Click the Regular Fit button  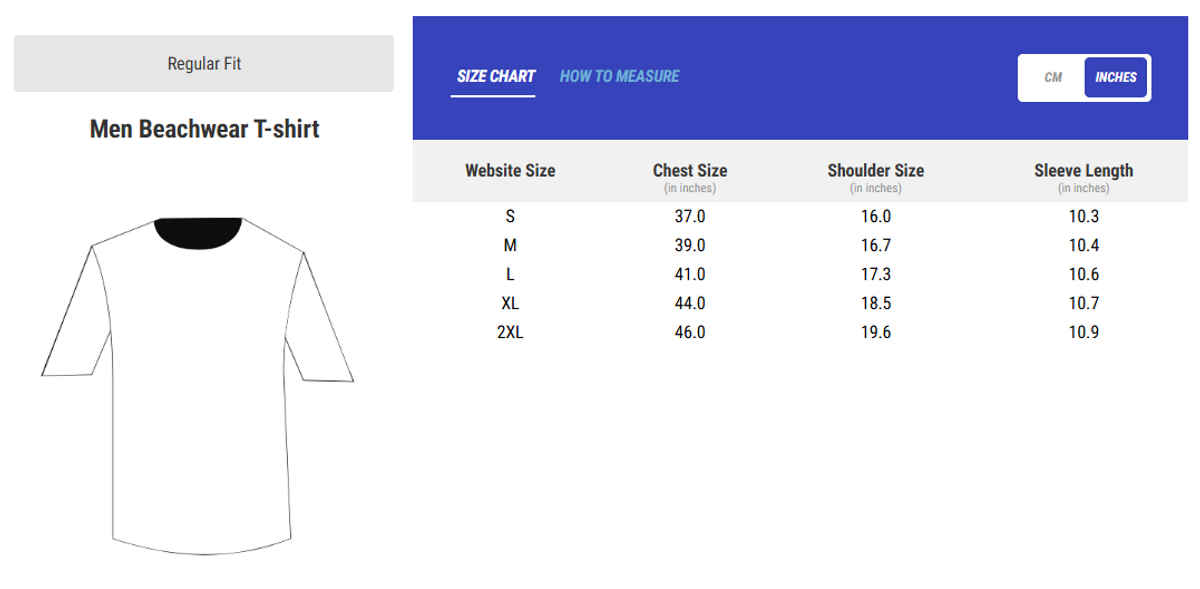[x=204, y=64]
